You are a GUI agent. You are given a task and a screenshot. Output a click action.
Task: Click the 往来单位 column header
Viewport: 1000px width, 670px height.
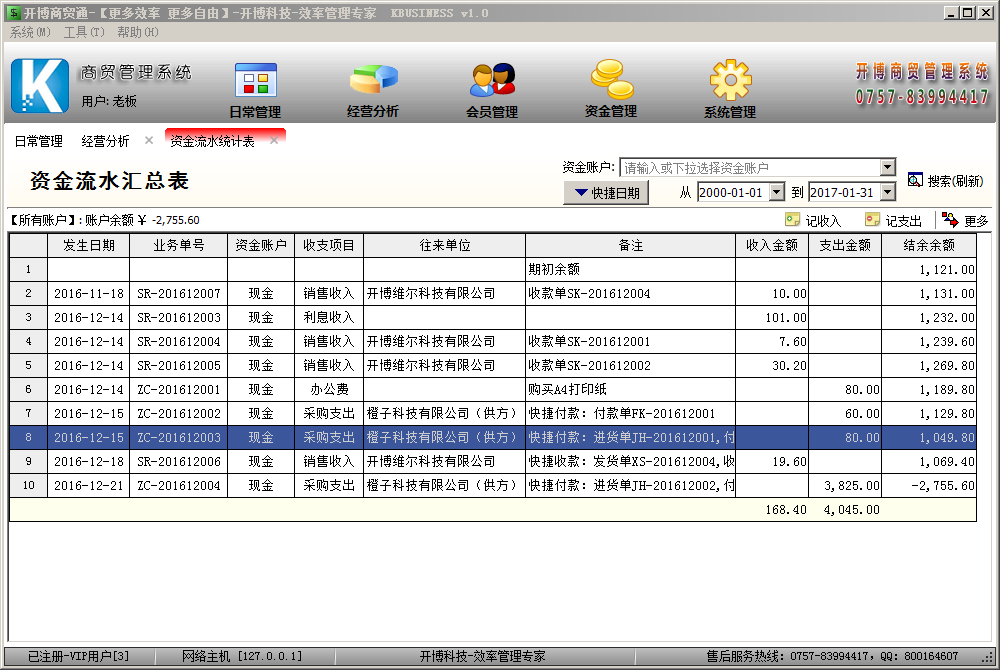click(x=445, y=245)
